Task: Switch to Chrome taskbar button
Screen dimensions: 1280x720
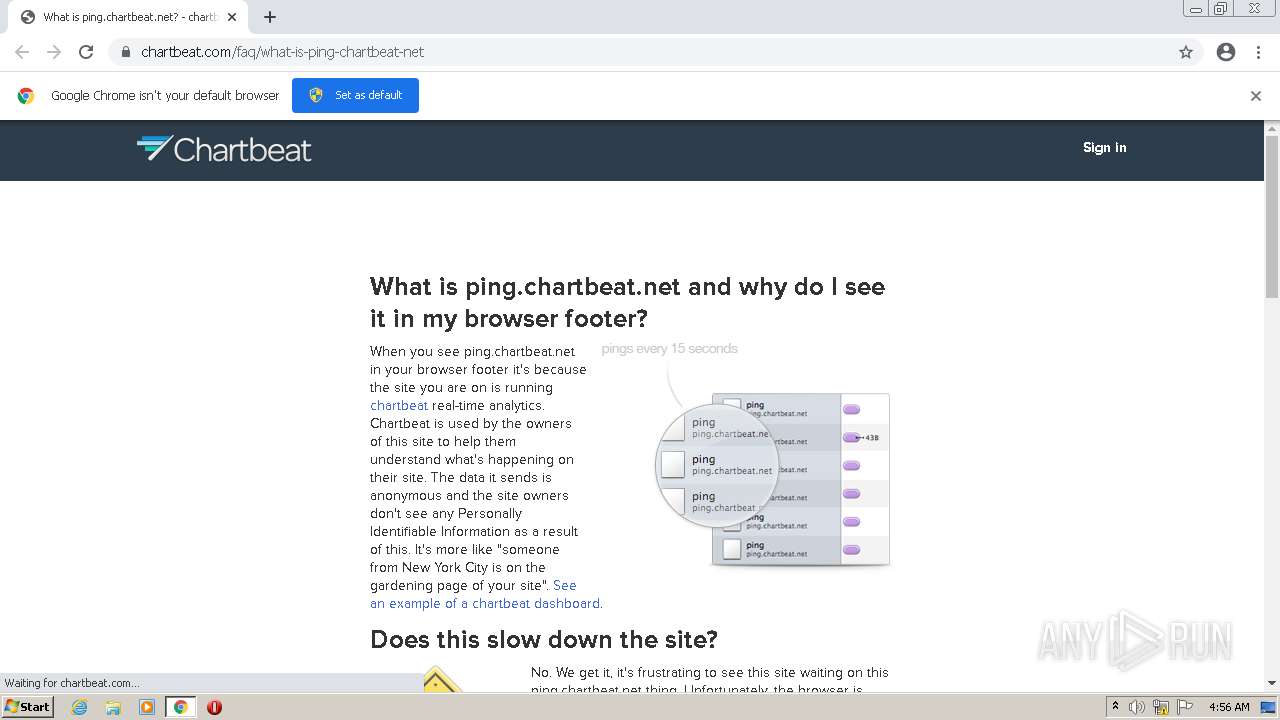Action: [181, 707]
